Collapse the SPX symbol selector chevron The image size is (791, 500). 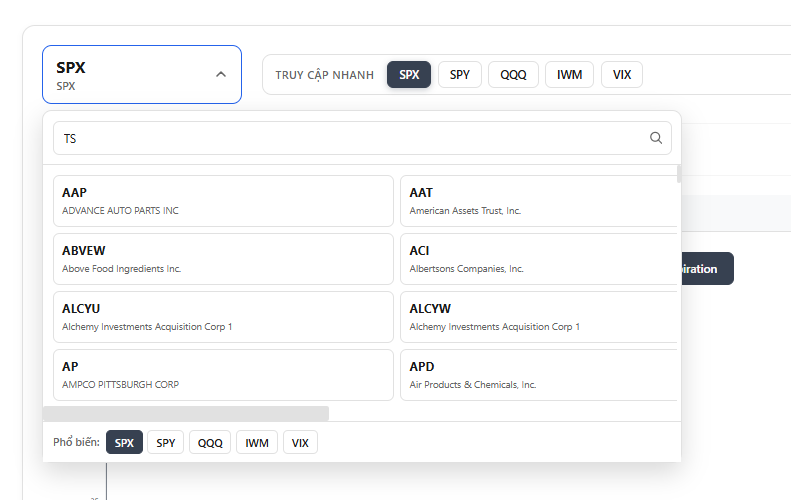pos(221,74)
